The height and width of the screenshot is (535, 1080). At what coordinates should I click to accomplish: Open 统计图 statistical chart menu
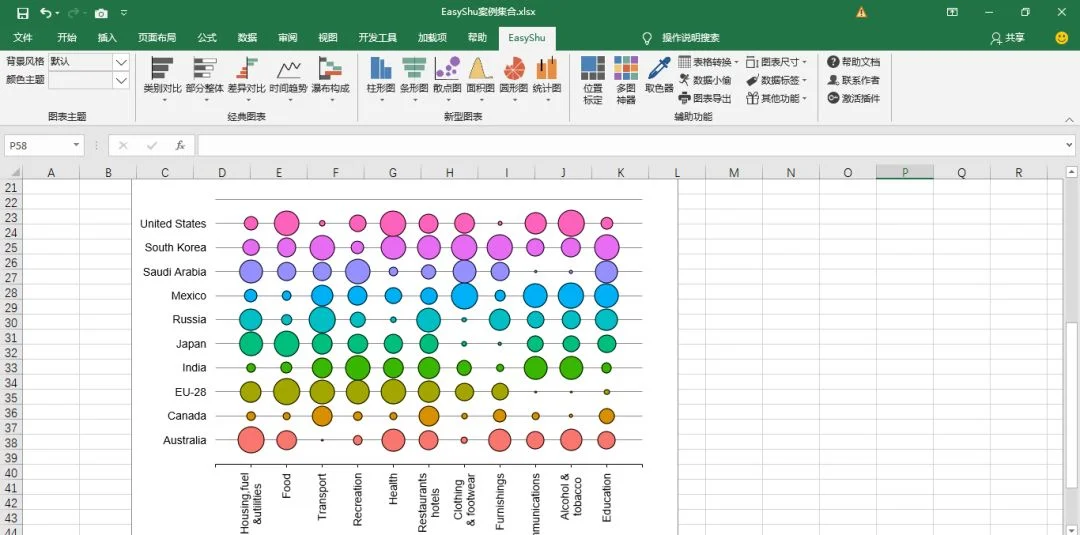tap(546, 80)
